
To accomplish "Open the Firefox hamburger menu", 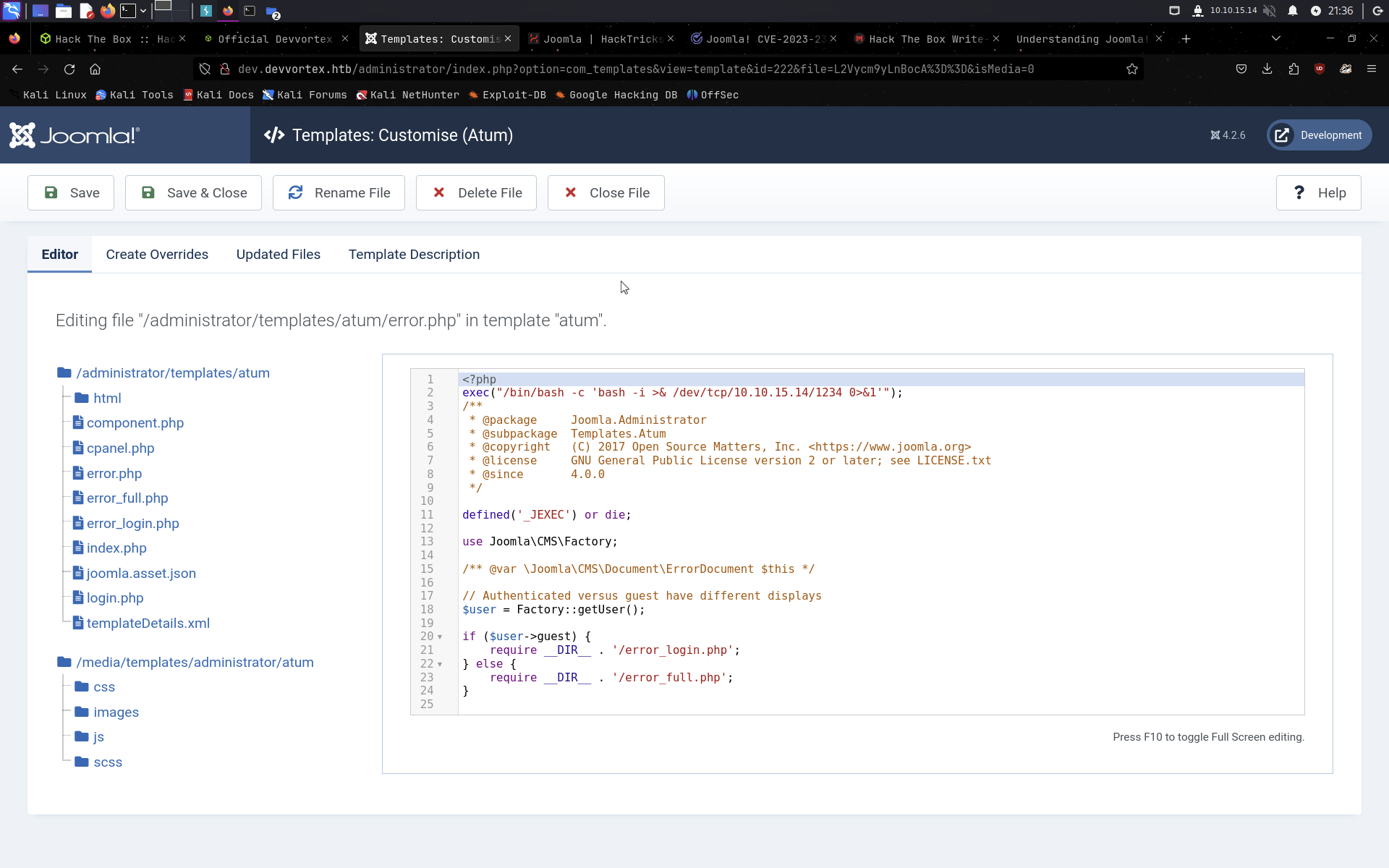I will click(1371, 69).
